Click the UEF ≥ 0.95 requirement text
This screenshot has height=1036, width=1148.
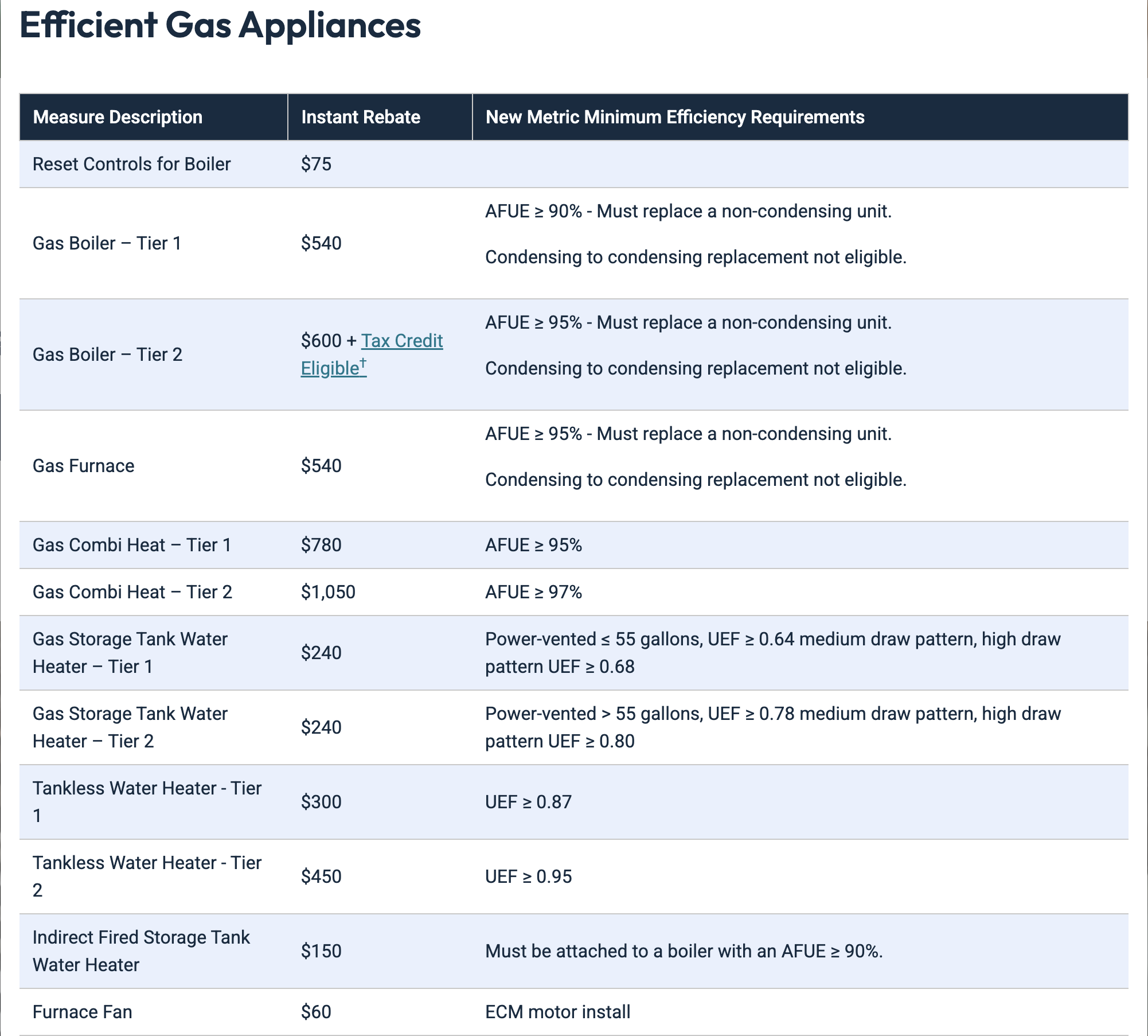click(x=528, y=877)
